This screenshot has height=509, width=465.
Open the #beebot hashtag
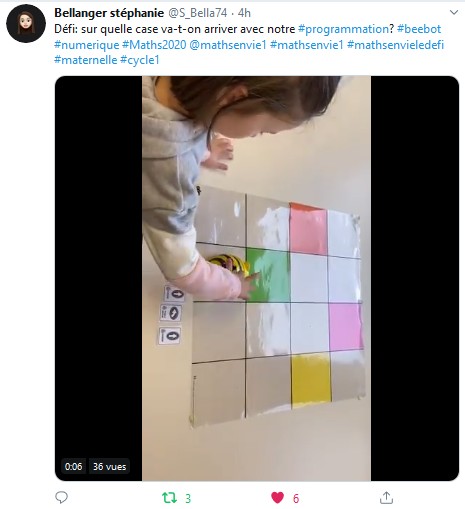pyautogui.click(x=419, y=29)
